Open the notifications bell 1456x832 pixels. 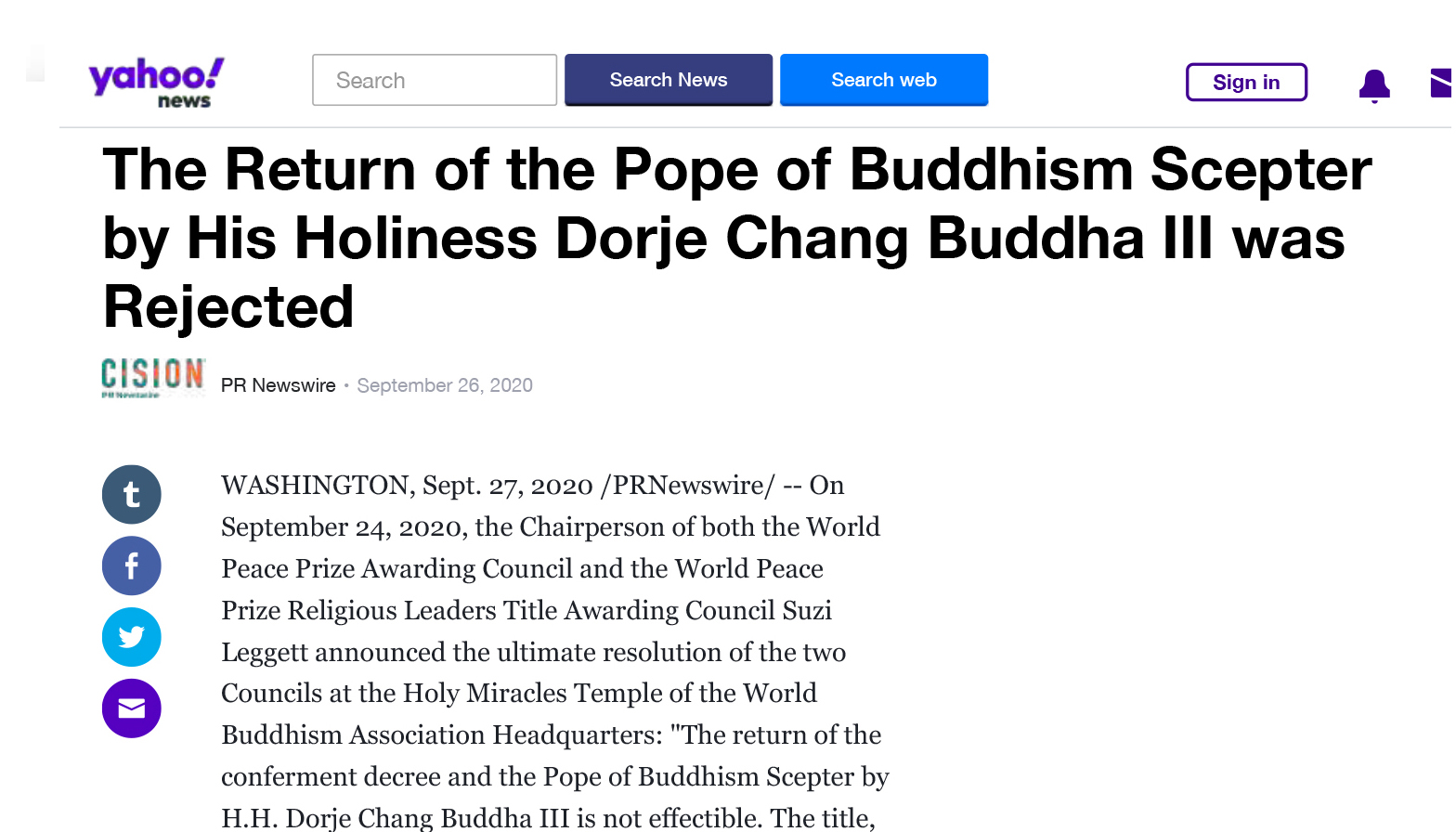[x=1374, y=84]
